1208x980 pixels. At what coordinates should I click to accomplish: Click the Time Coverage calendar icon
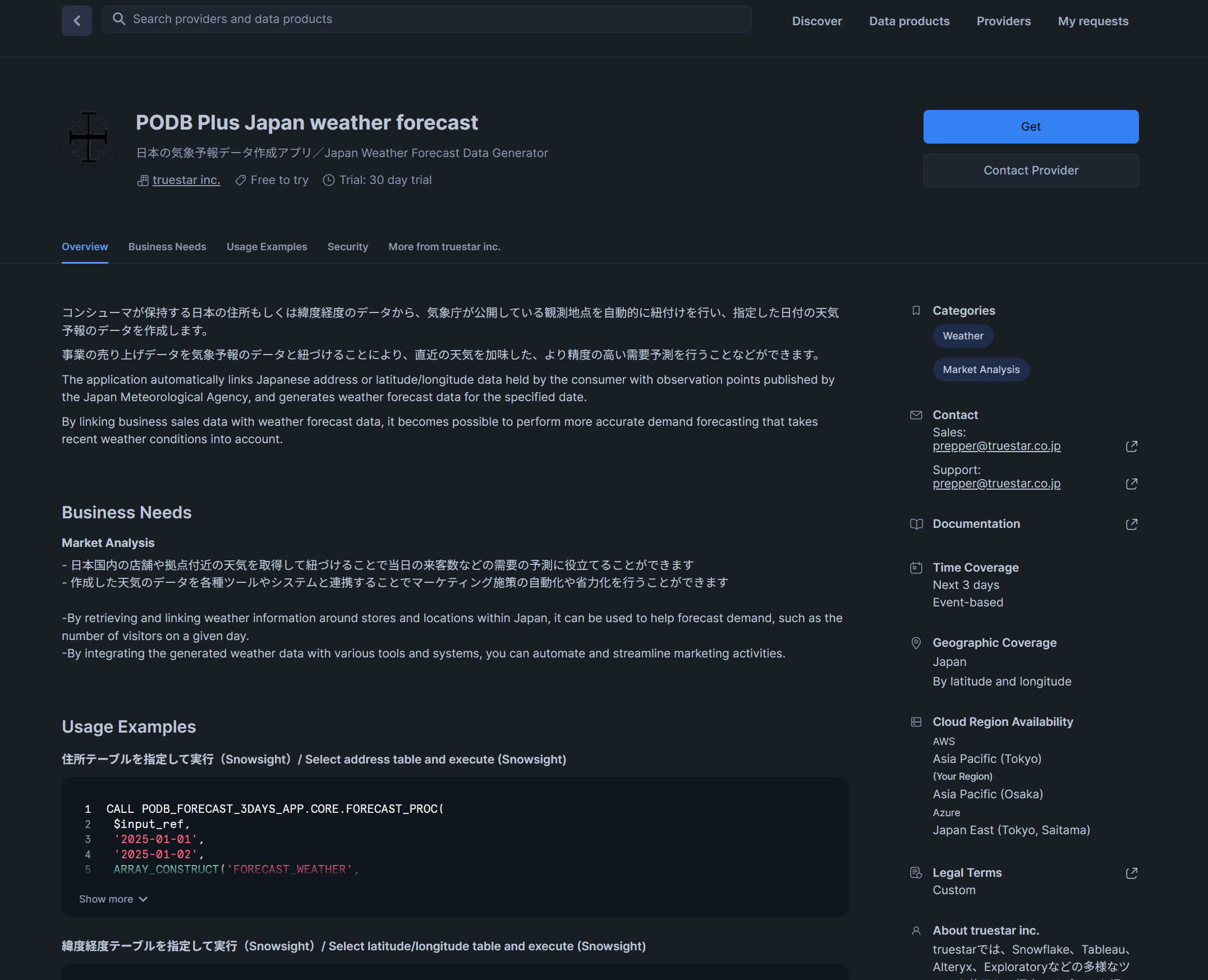pos(916,567)
